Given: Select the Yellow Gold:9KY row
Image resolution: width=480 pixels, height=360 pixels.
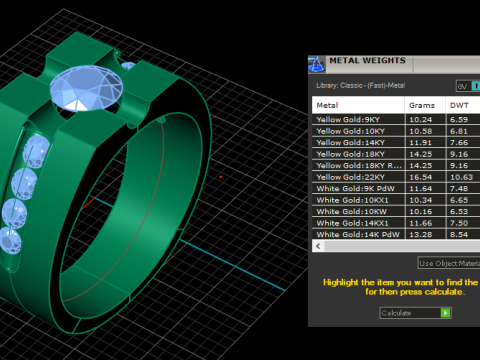Looking at the screenshot, I should click(x=396, y=119).
